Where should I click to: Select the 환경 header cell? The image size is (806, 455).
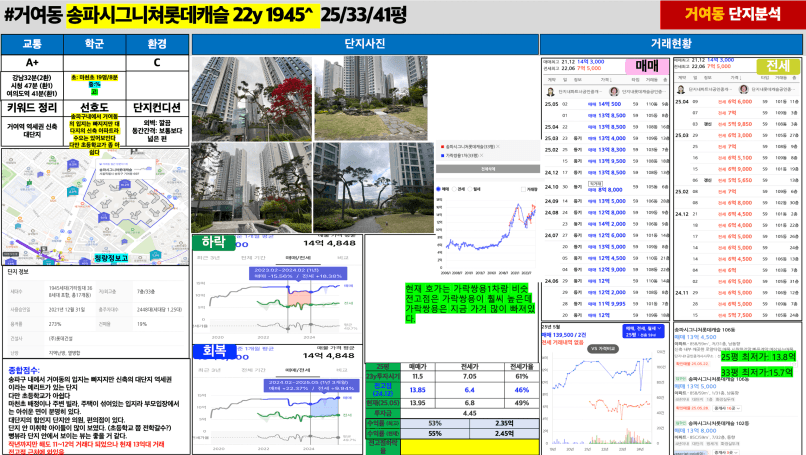pyautogui.click(x=157, y=44)
